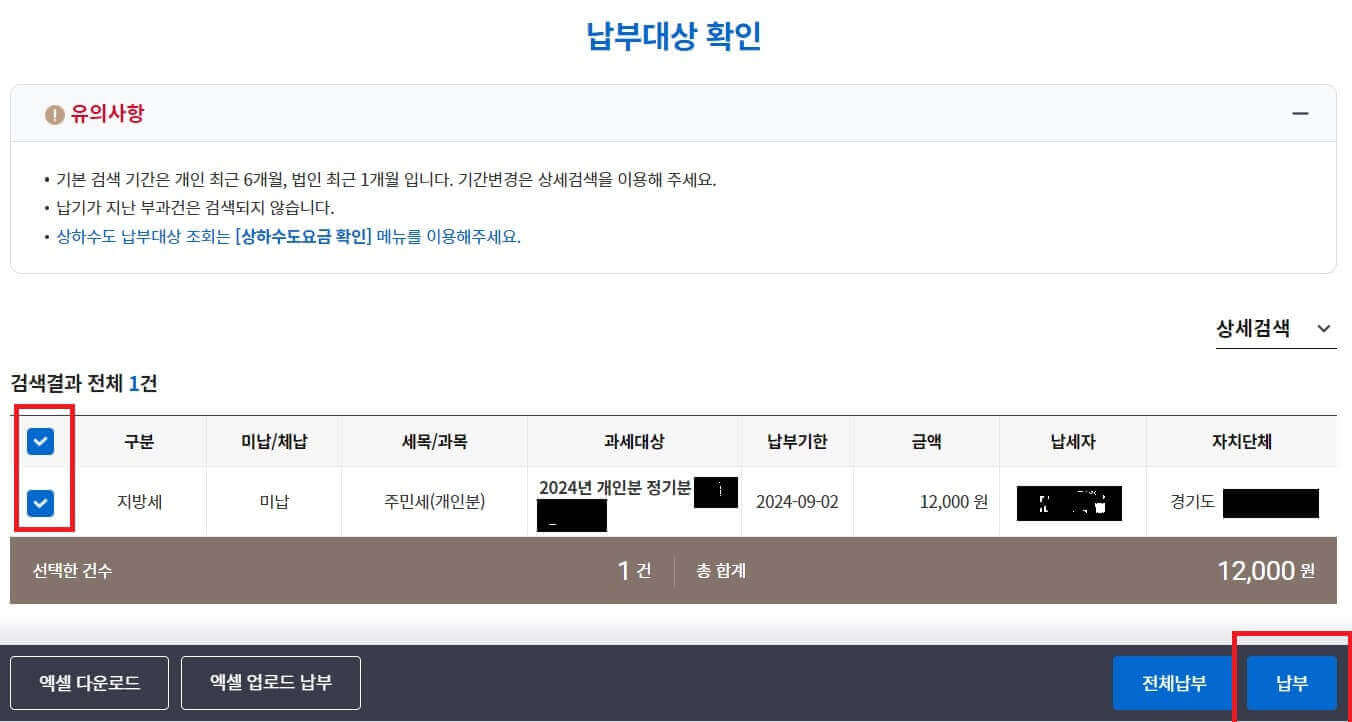1352x722 pixels.
Task: Click the 엑셀 다운로드 button
Action: pyautogui.click(x=89, y=682)
